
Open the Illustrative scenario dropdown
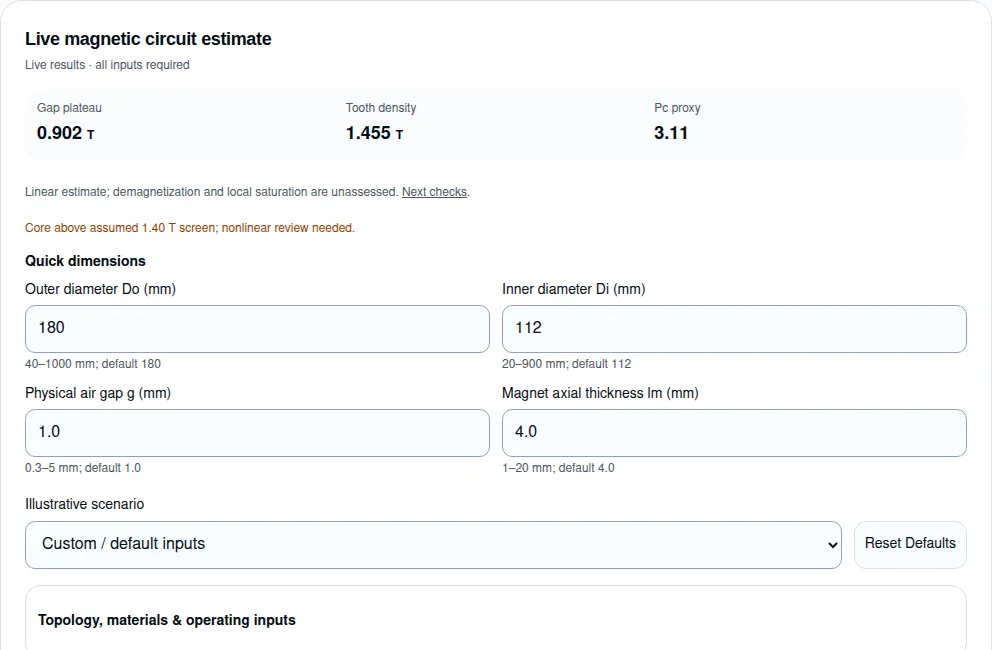(x=433, y=544)
